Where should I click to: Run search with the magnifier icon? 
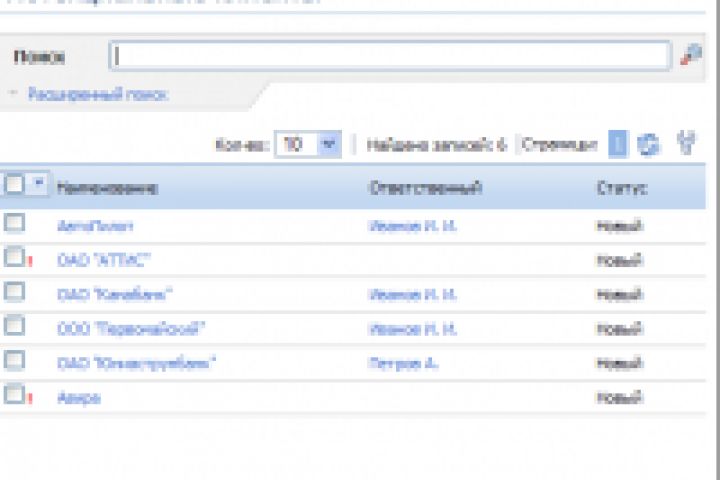click(x=691, y=55)
